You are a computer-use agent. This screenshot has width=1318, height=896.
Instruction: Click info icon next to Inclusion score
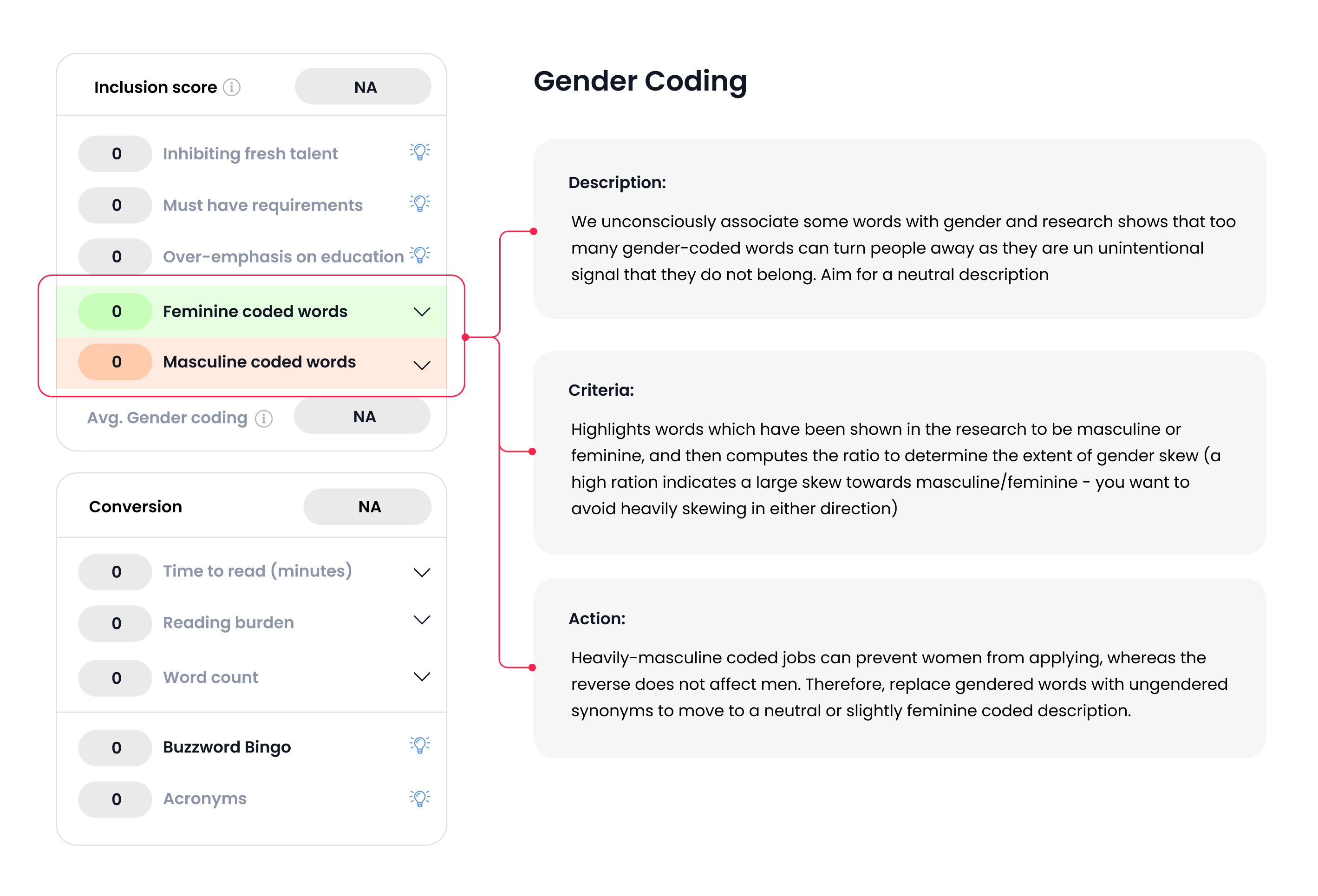point(231,87)
